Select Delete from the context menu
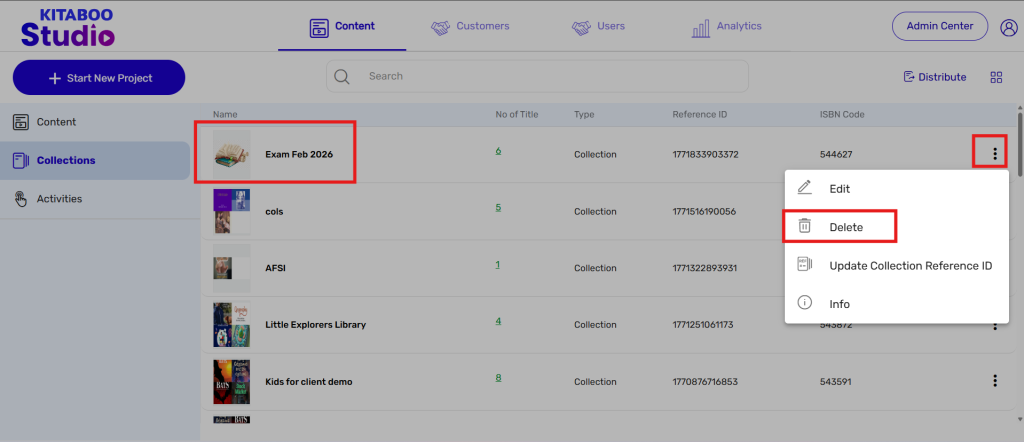The height and width of the screenshot is (442, 1024). 845,227
